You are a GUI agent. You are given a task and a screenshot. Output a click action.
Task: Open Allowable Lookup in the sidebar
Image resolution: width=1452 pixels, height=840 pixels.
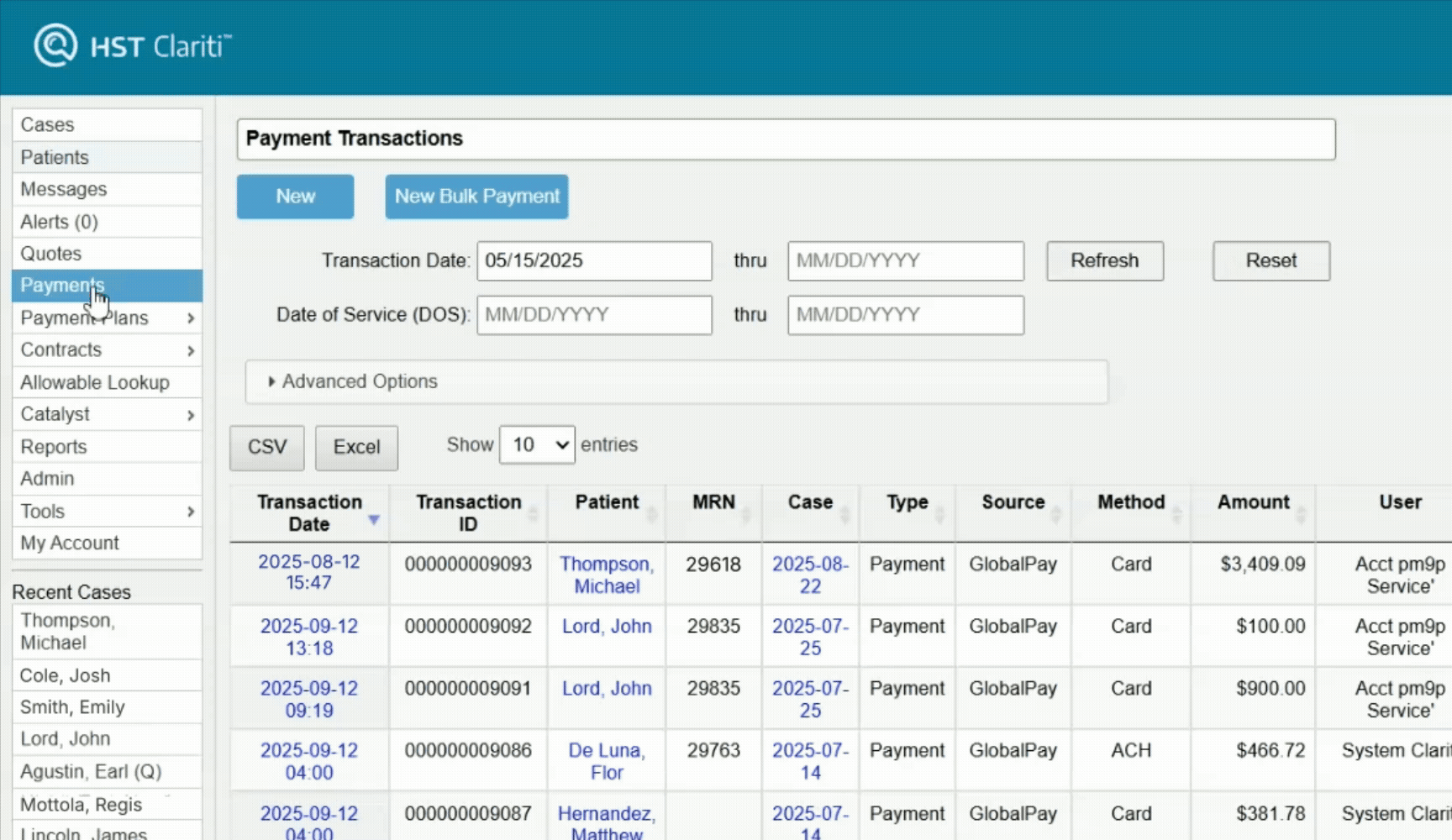pyautogui.click(x=107, y=382)
